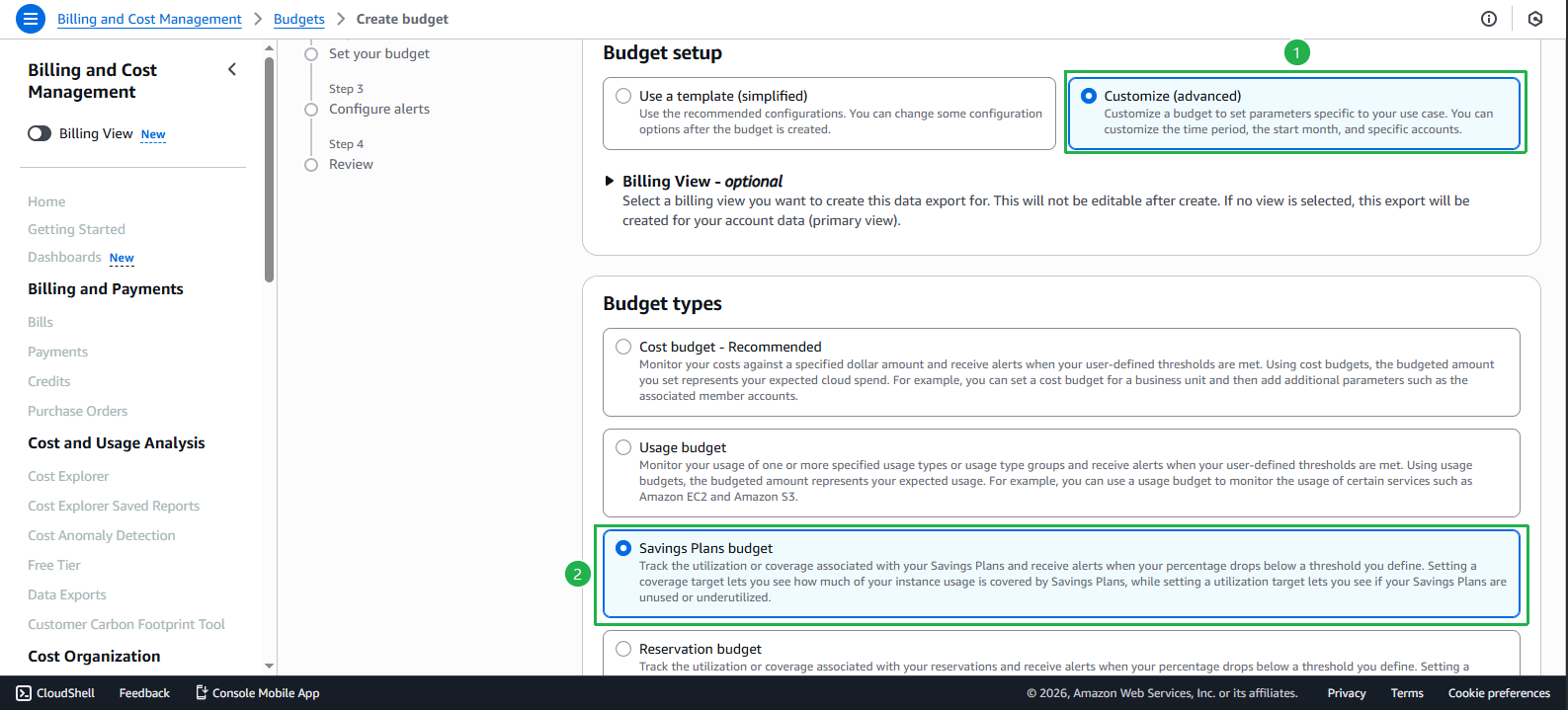Open the hamburger navigation menu
Viewport: 1568px width, 710px height.
[x=31, y=19]
